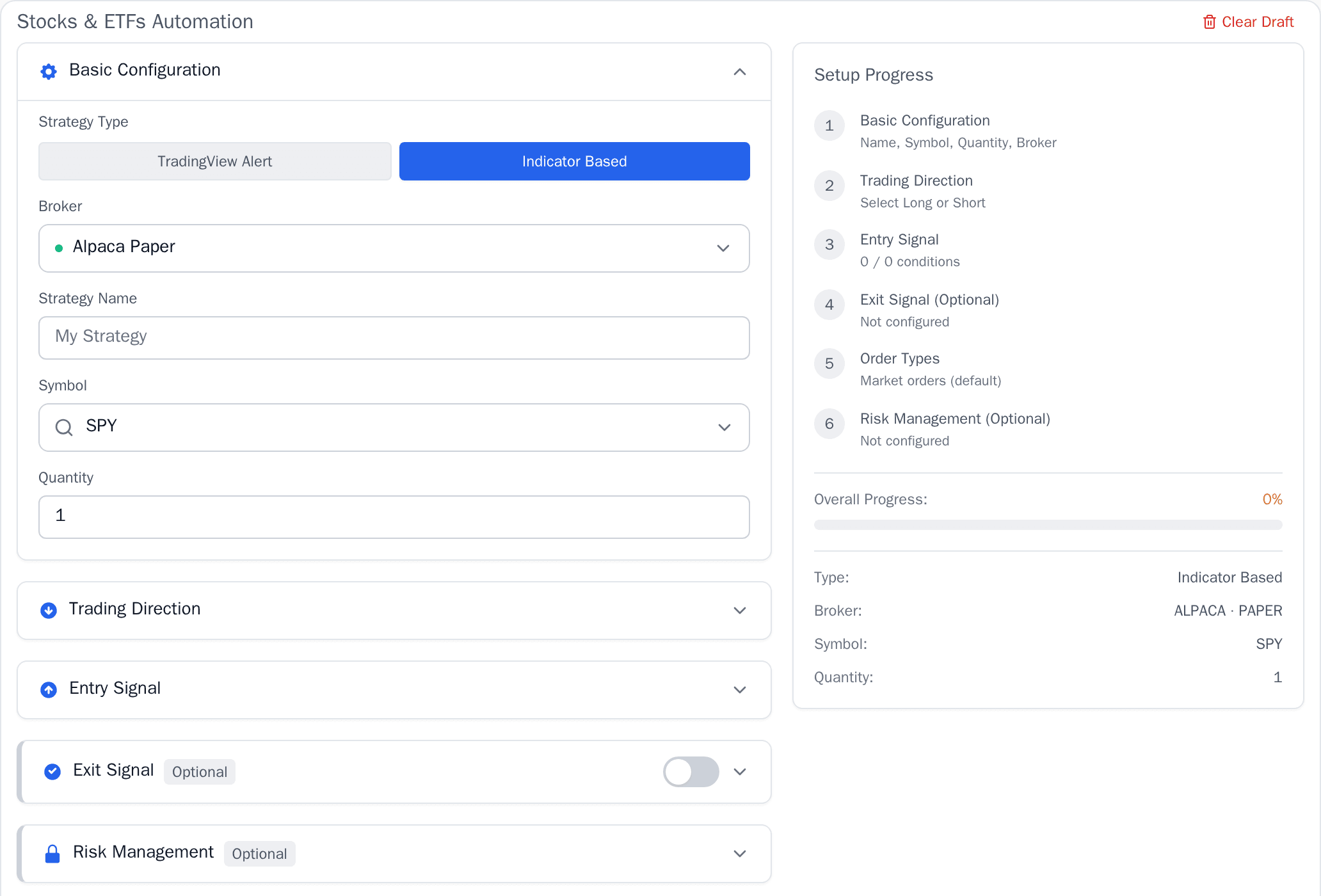
Task: Click step 6 circle in Setup Progress
Action: [x=829, y=424]
